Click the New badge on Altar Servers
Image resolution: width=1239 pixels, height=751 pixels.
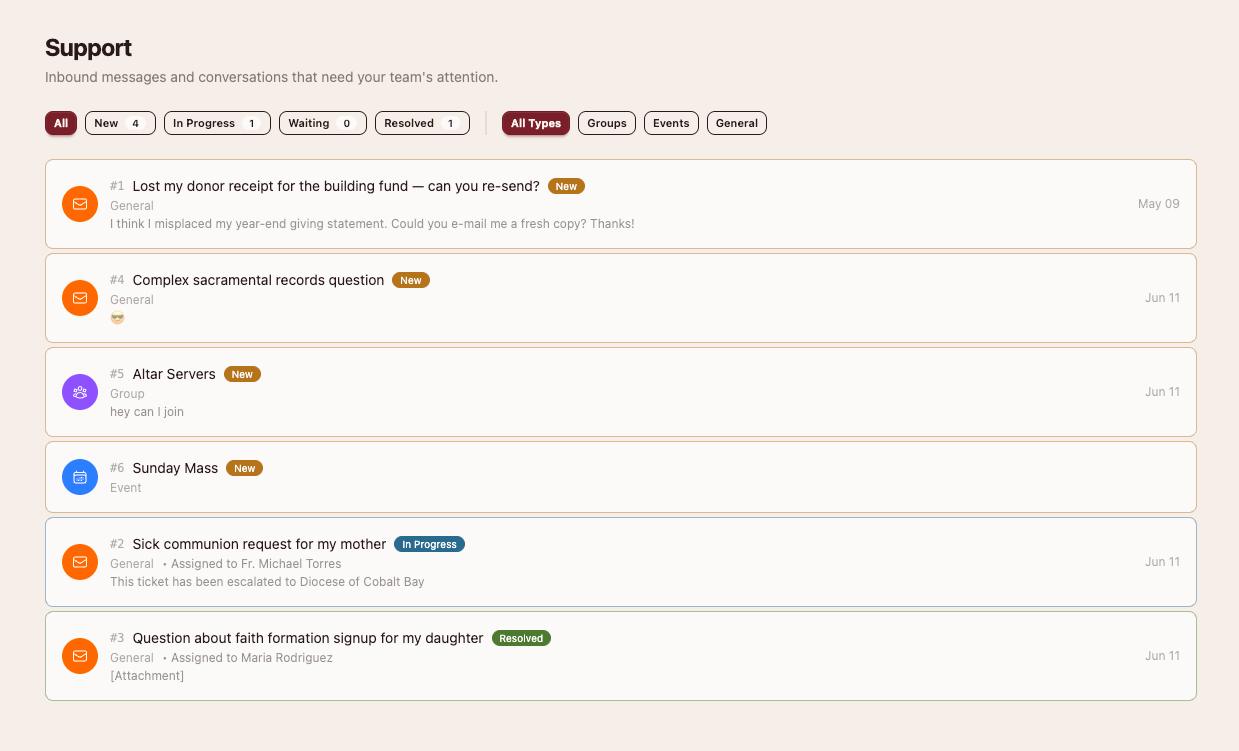[242, 374]
